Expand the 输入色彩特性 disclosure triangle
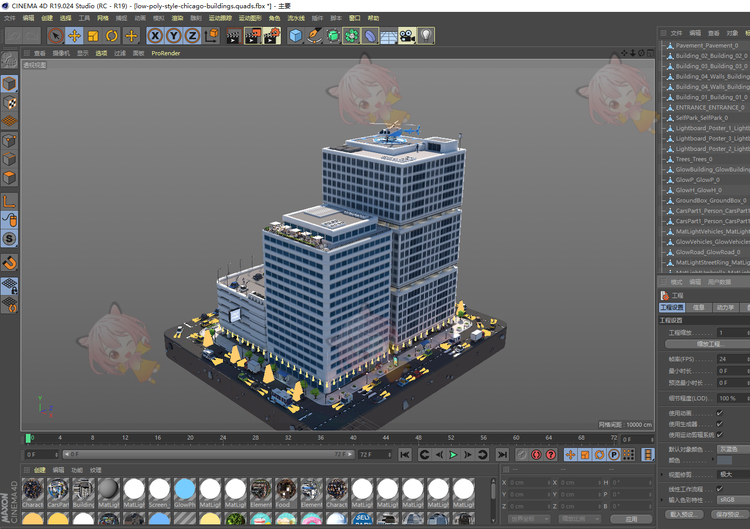Screen dimensions: 750x529 pos(662,499)
